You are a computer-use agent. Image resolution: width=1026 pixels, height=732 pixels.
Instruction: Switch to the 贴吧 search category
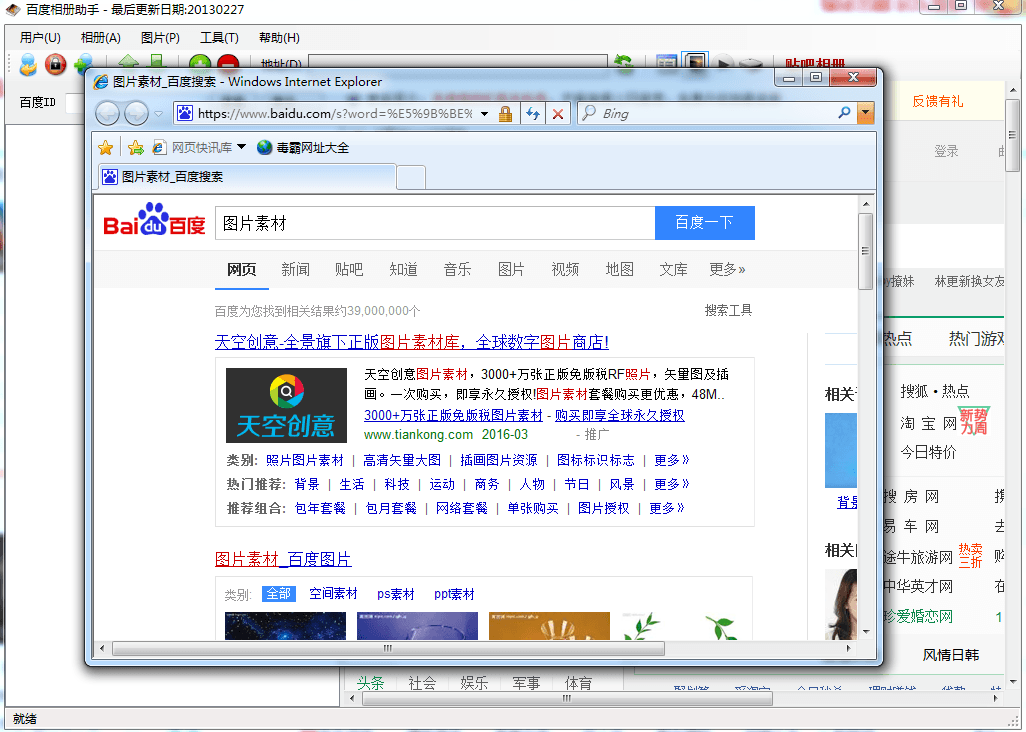tap(349, 270)
